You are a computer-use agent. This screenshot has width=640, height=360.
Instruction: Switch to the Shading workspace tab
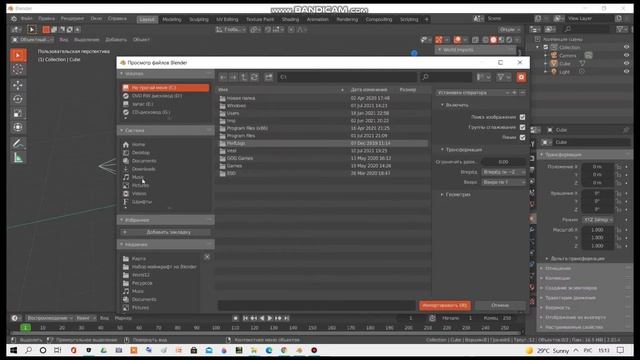(x=290, y=20)
